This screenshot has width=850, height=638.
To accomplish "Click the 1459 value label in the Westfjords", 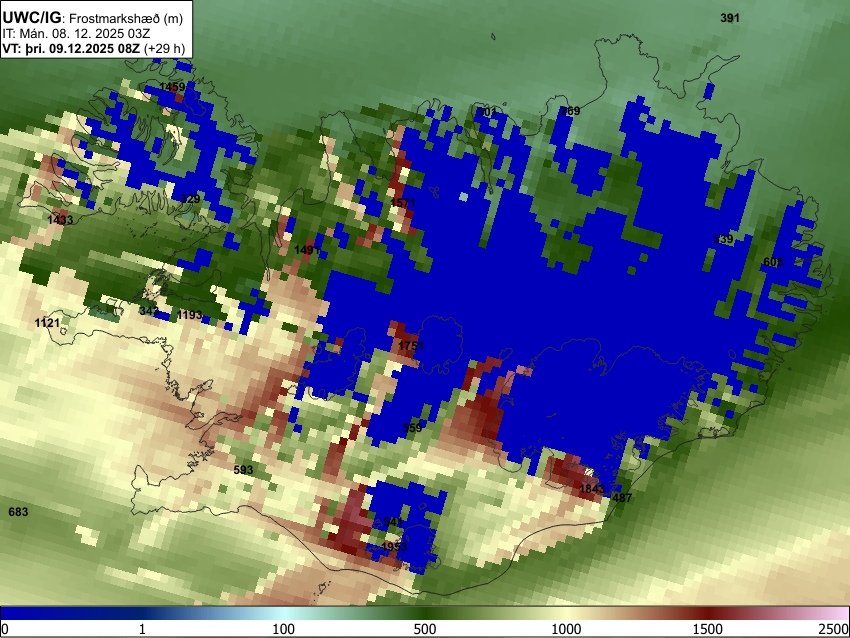I will click(172, 87).
